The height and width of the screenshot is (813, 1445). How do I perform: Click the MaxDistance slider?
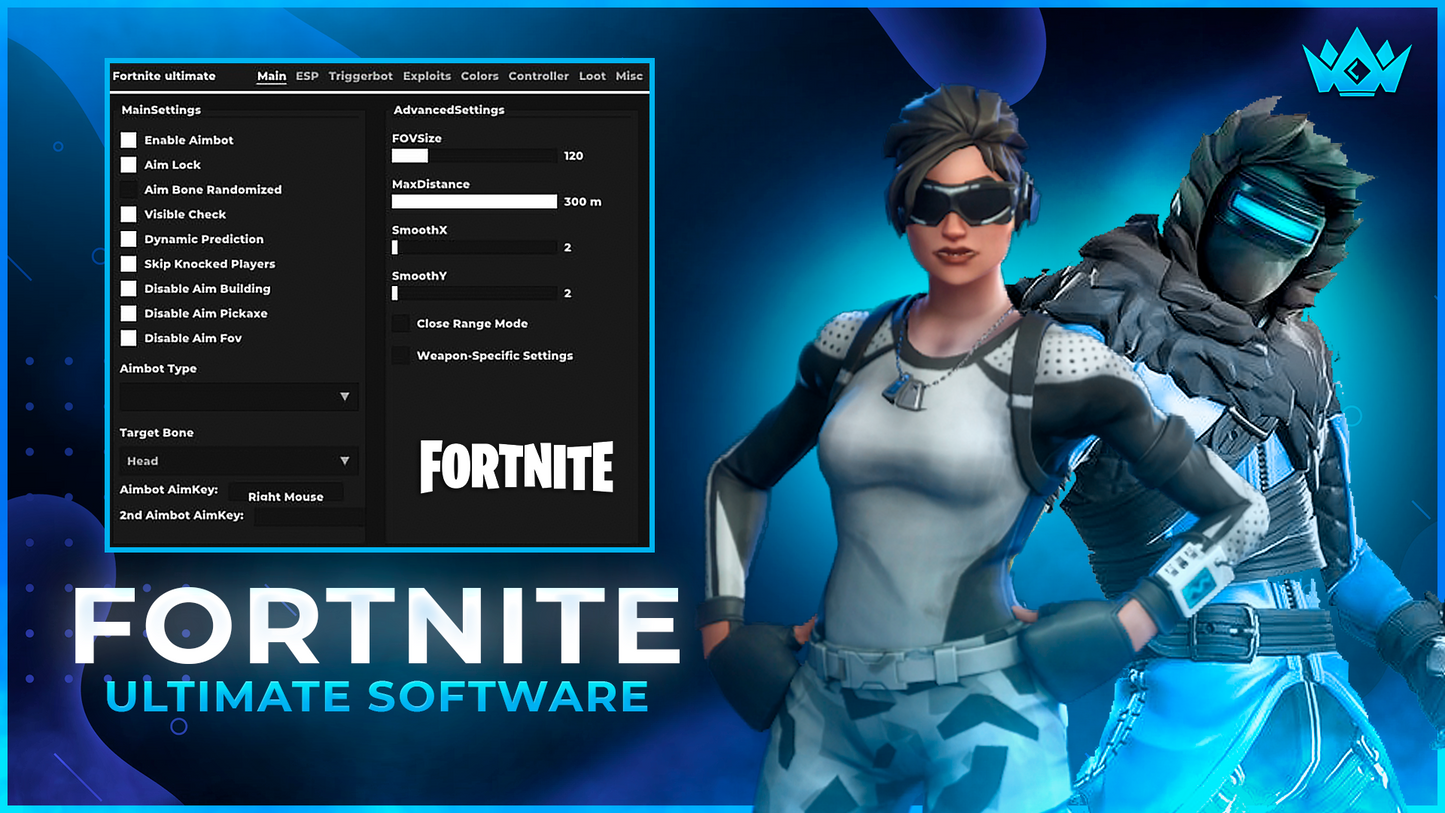[473, 201]
